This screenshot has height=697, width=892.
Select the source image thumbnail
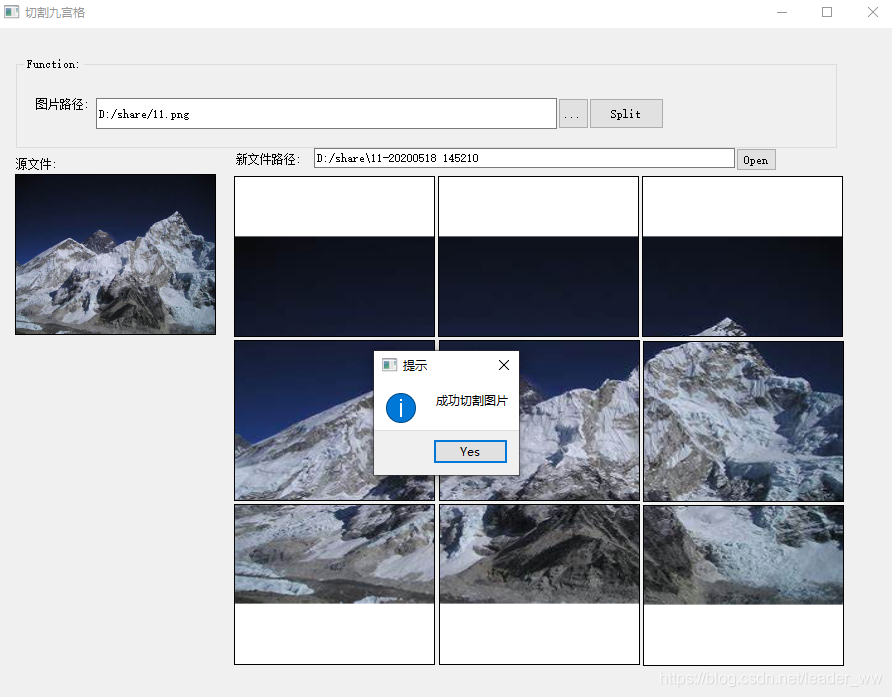[115, 254]
